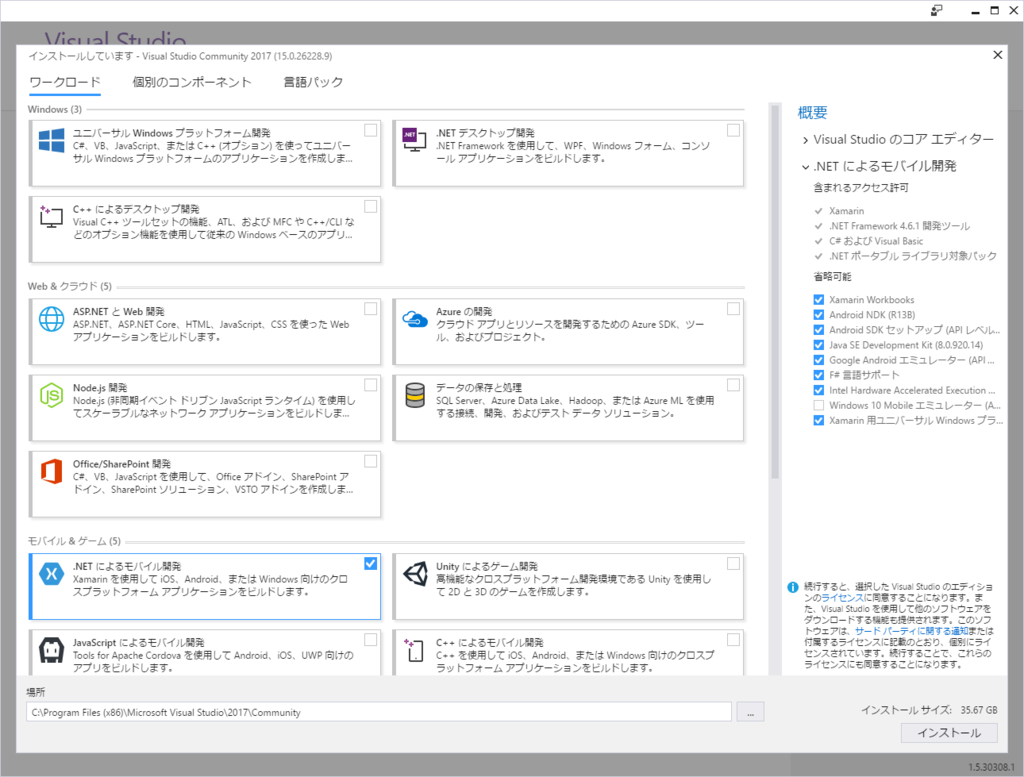Viewport: 1024px width, 777px height.
Task: Enable .NET desktop development checkbox
Action: pos(733,131)
